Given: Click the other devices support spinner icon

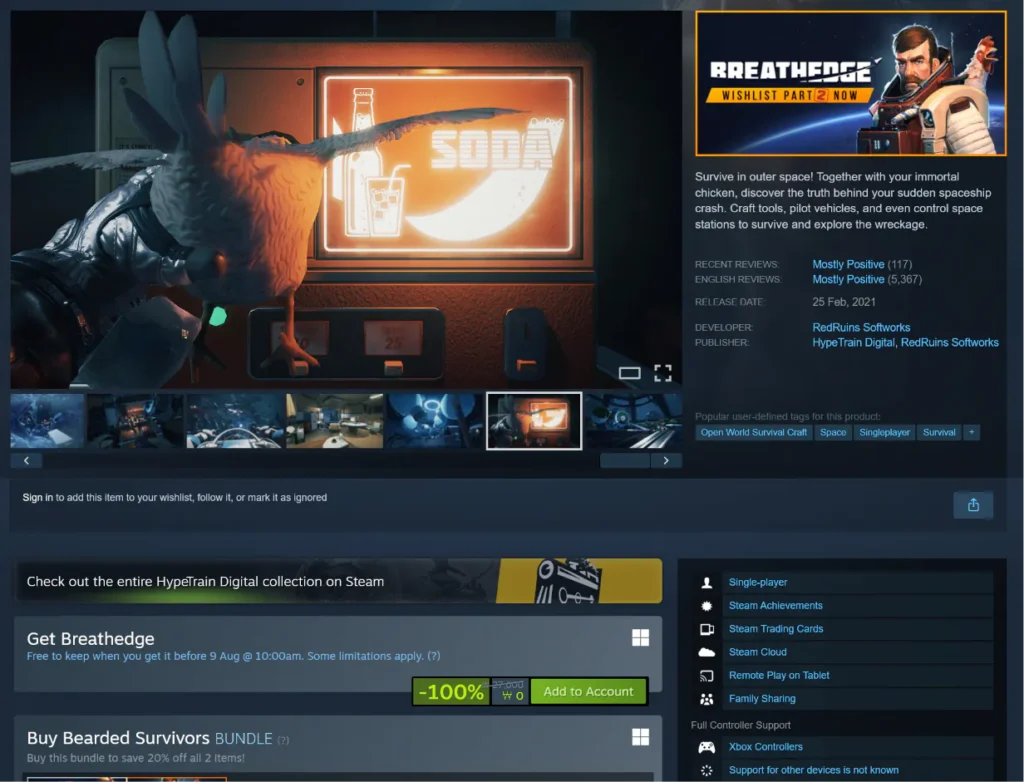Looking at the screenshot, I should [x=707, y=770].
